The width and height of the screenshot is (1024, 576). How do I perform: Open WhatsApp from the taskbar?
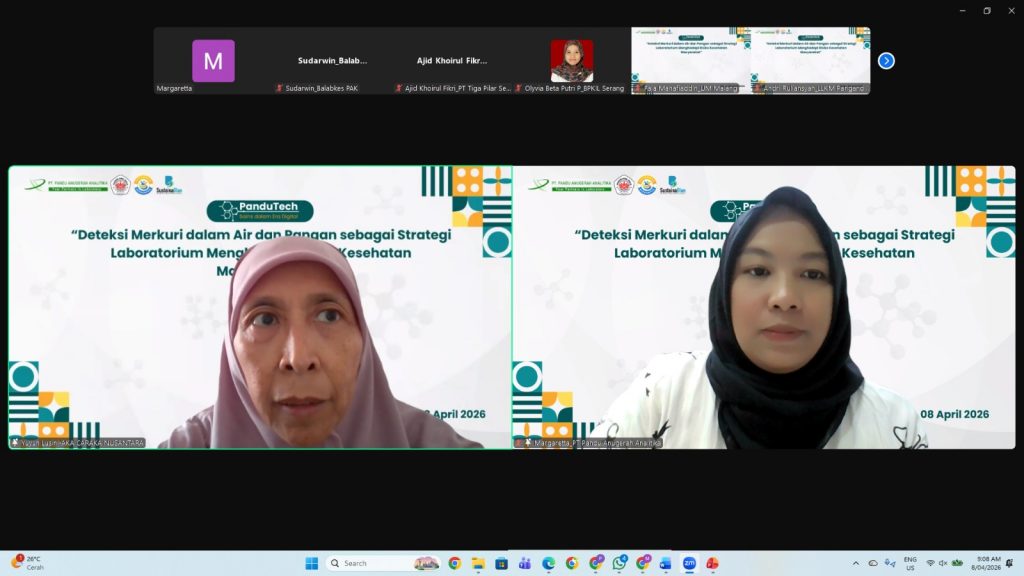(619, 563)
